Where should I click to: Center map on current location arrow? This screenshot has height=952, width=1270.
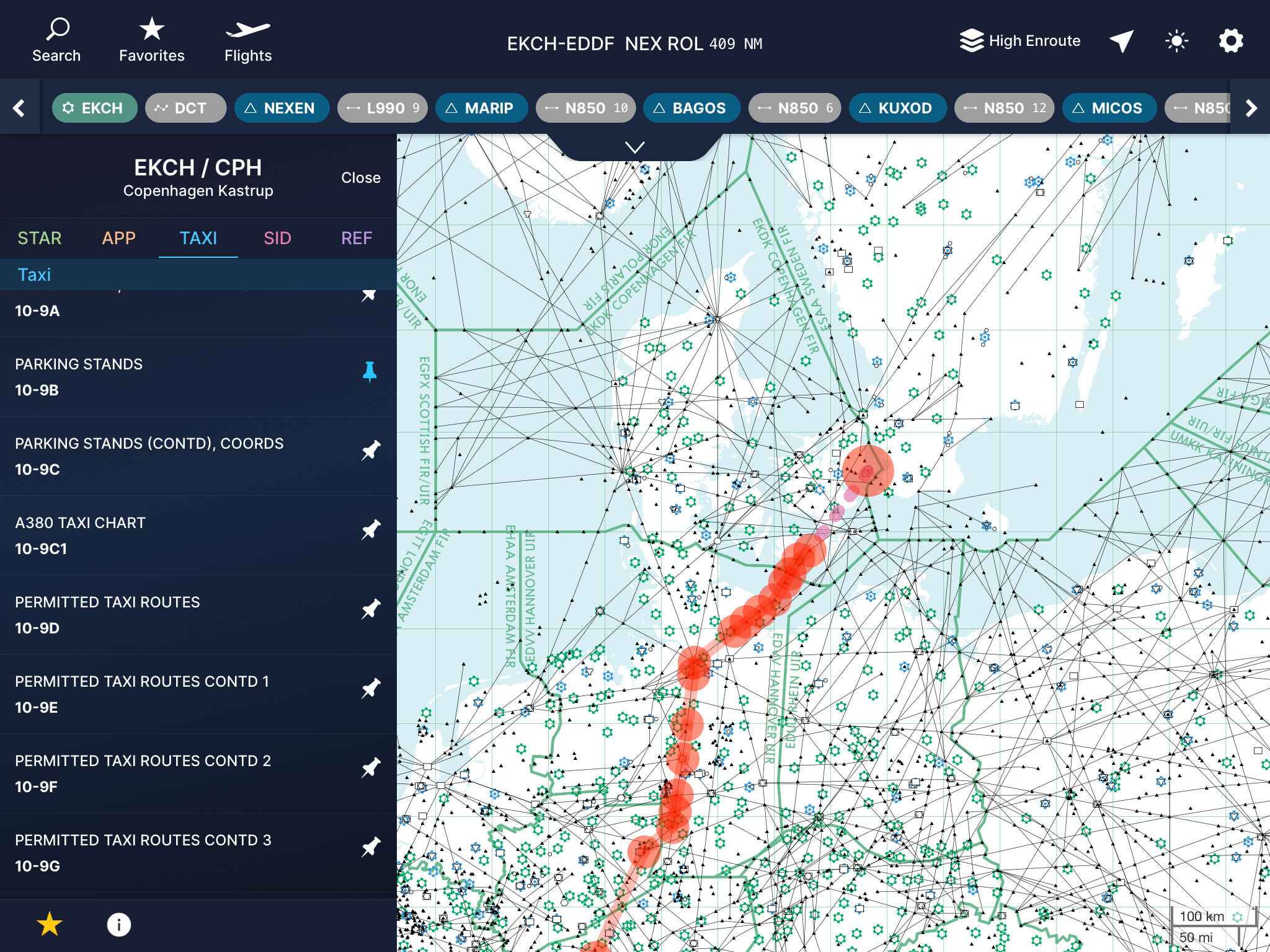(x=1121, y=41)
